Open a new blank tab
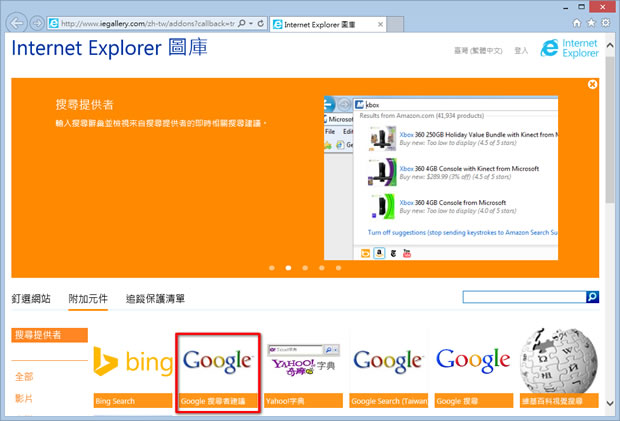The height and width of the screenshot is (421, 620). tap(395, 25)
